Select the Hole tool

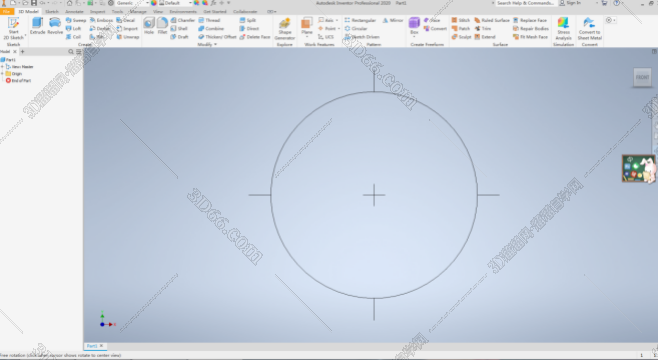149,26
